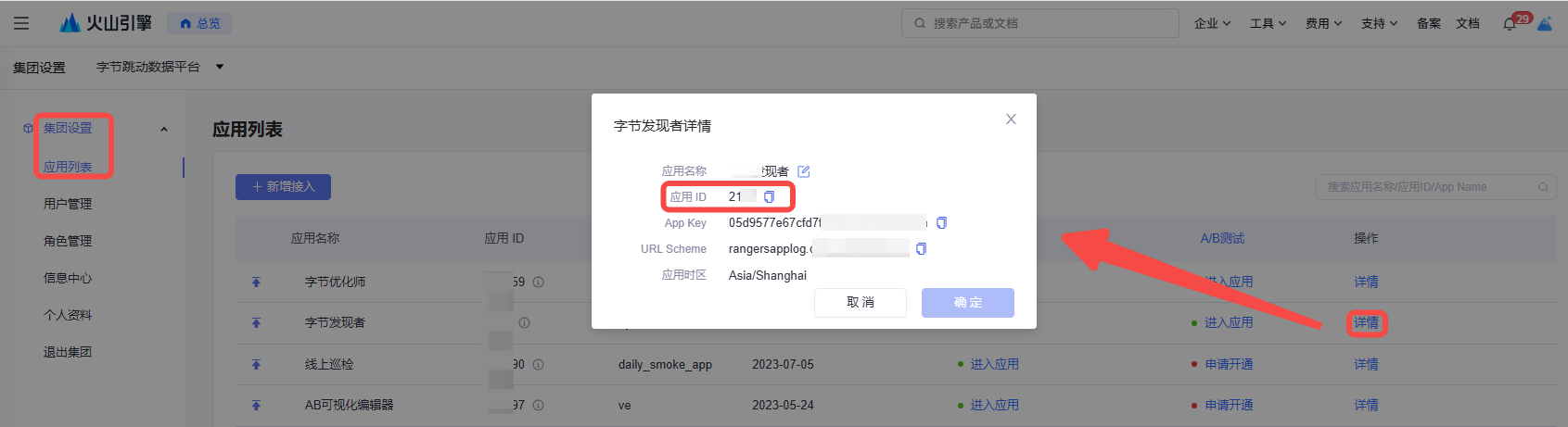
Task: Click the Asia/Shanghai timezone value
Action: (768, 275)
